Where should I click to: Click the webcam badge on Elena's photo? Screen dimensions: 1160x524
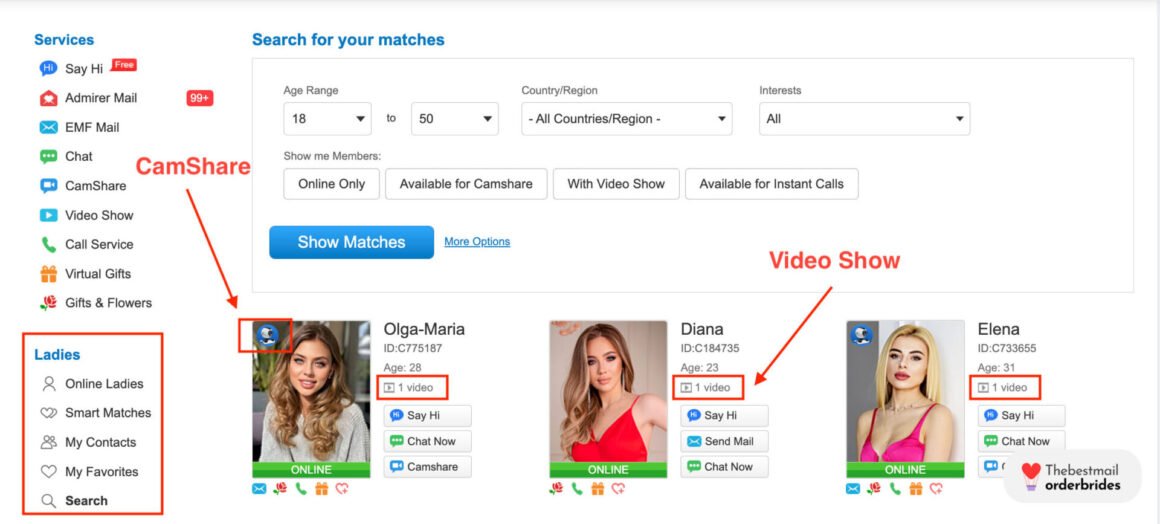point(860,335)
